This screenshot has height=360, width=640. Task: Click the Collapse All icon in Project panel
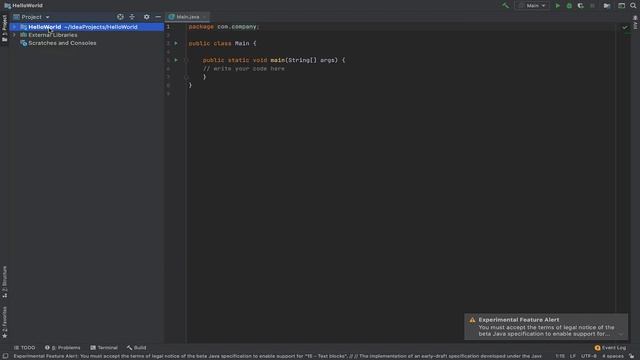tap(132, 17)
